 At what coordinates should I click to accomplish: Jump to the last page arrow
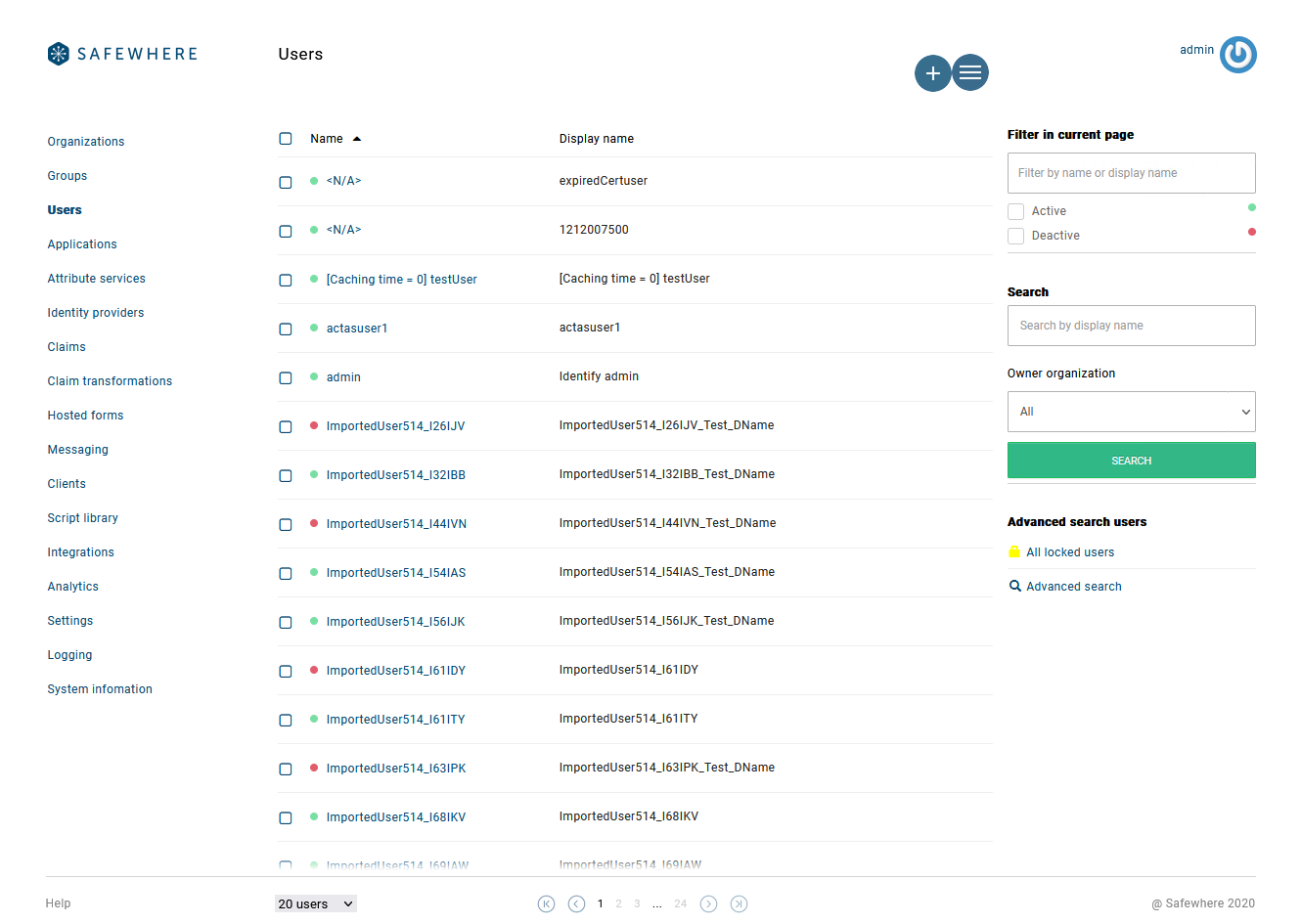coord(739,904)
